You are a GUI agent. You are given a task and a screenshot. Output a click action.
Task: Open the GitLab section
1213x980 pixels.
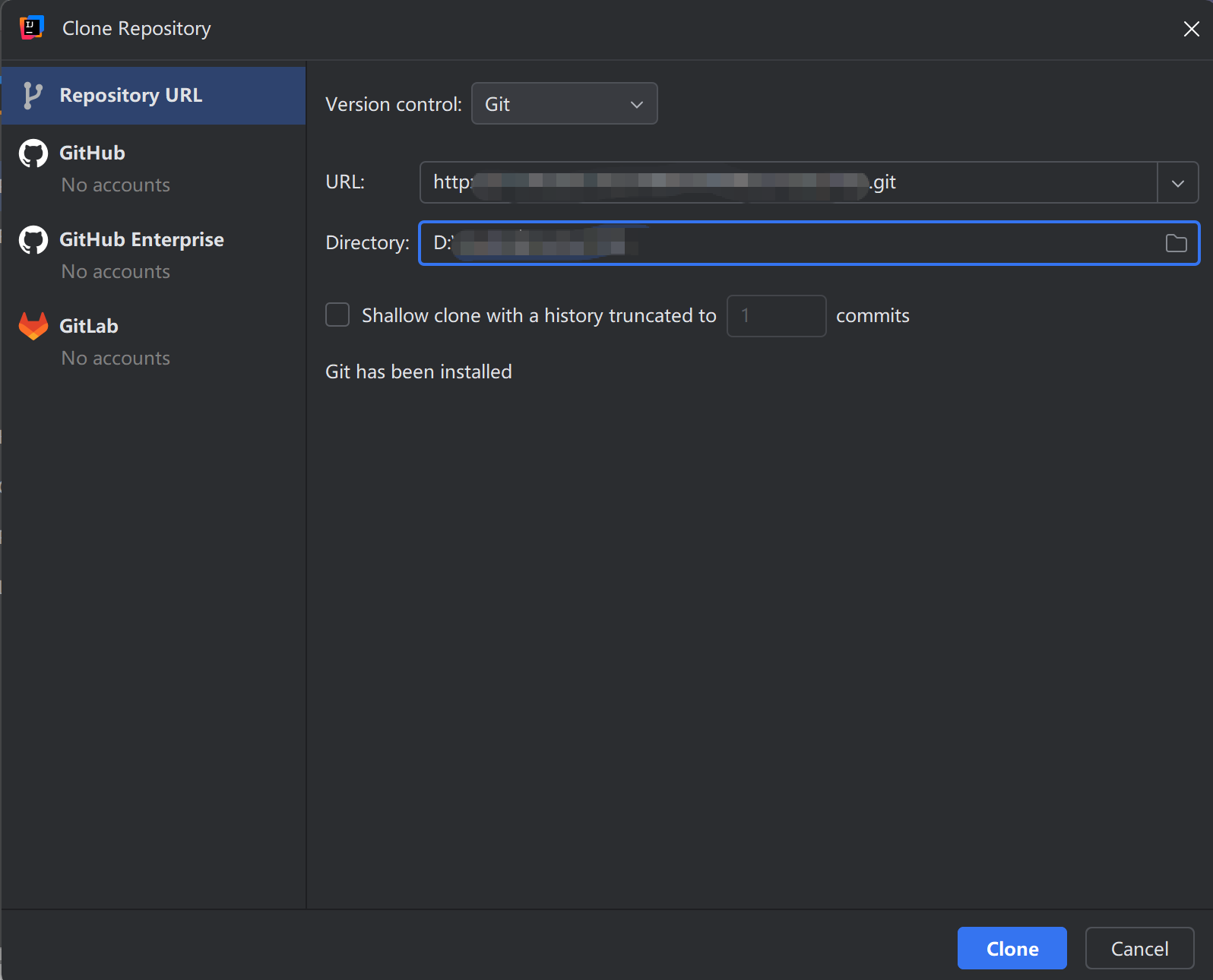pos(89,327)
